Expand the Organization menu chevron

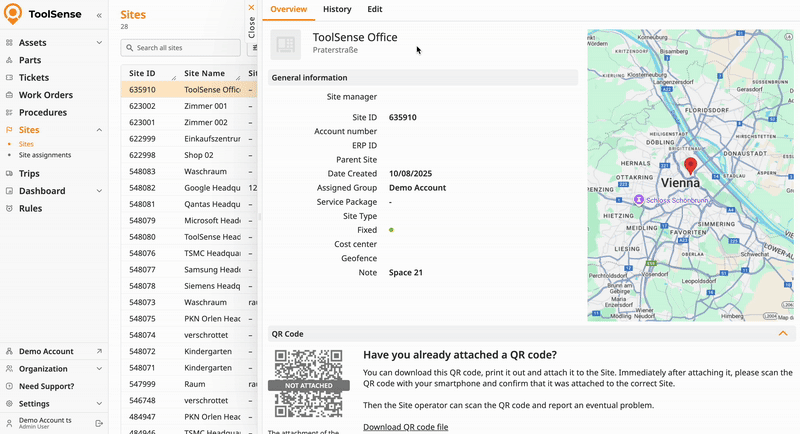[x=99, y=369]
